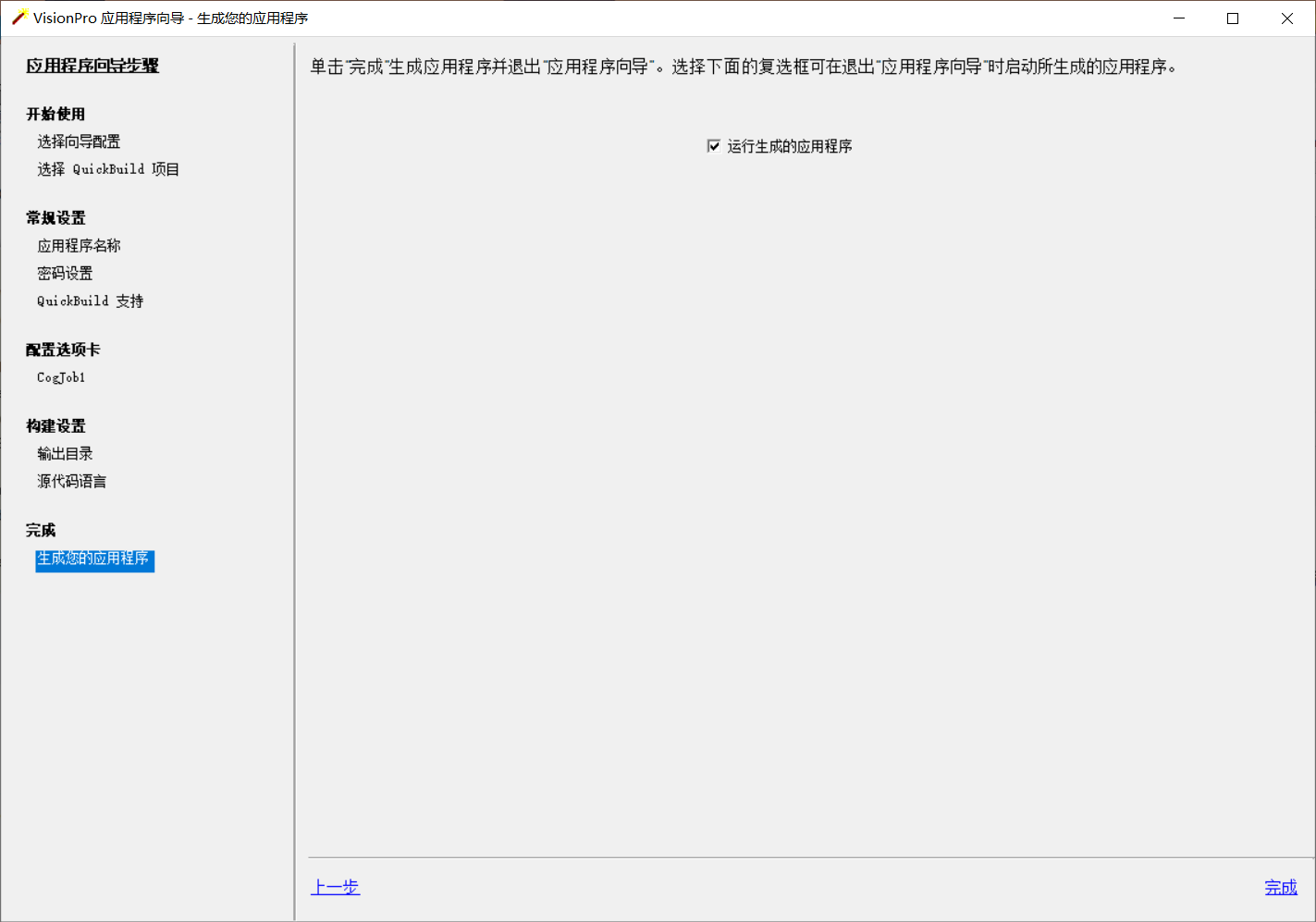1316x922 pixels.
Task: Click the 完成 section heading in sidebar
Action: click(x=41, y=530)
